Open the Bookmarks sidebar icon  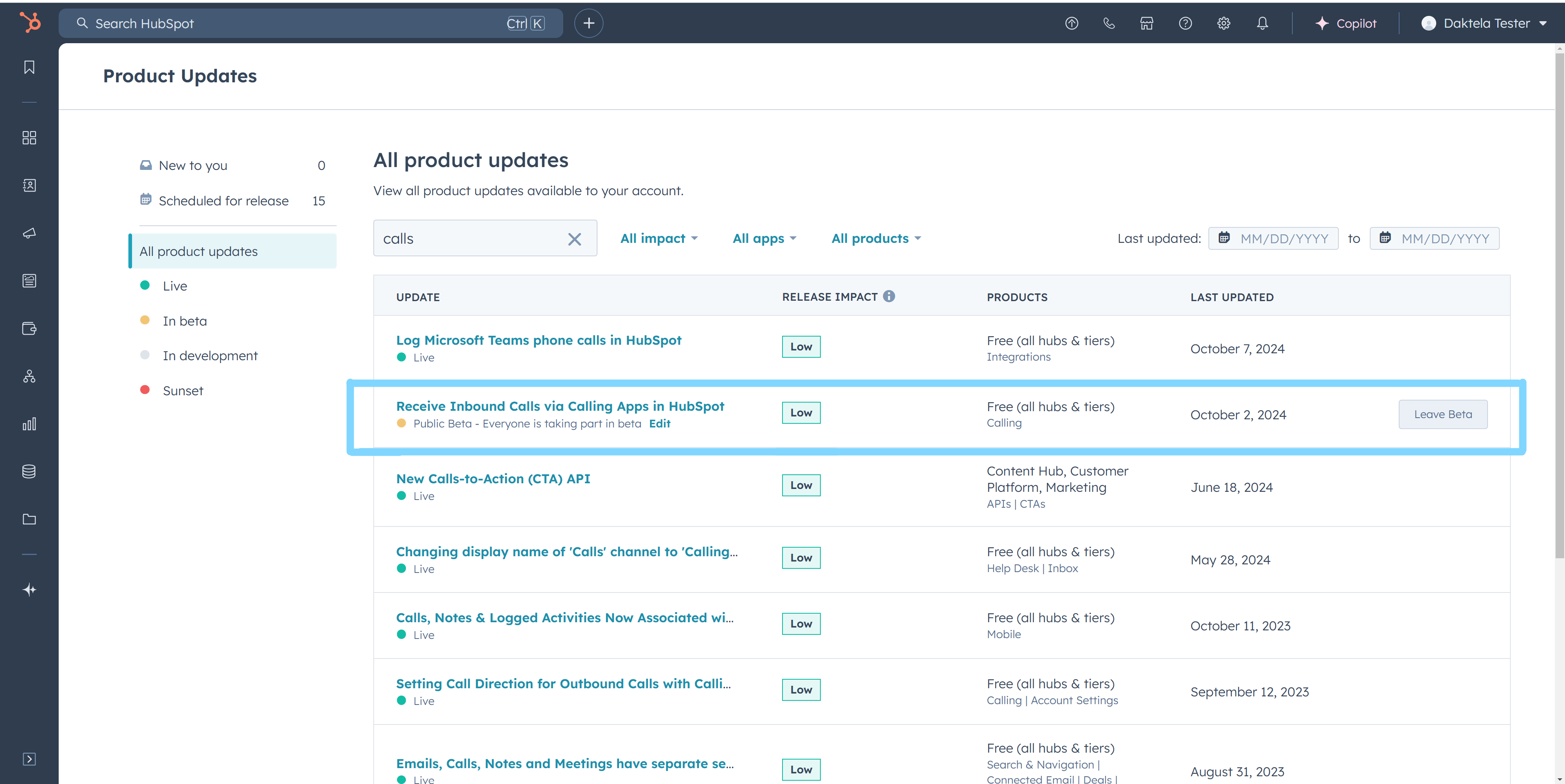pyautogui.click(x=29, y=67)
